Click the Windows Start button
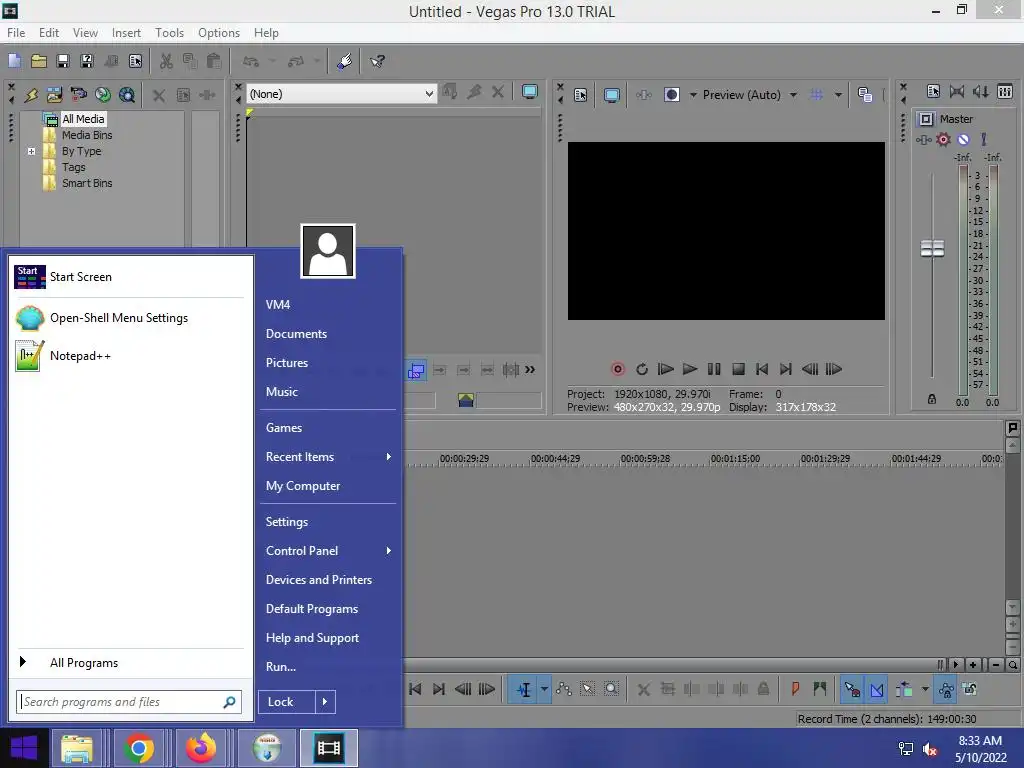 coord(24,748)
